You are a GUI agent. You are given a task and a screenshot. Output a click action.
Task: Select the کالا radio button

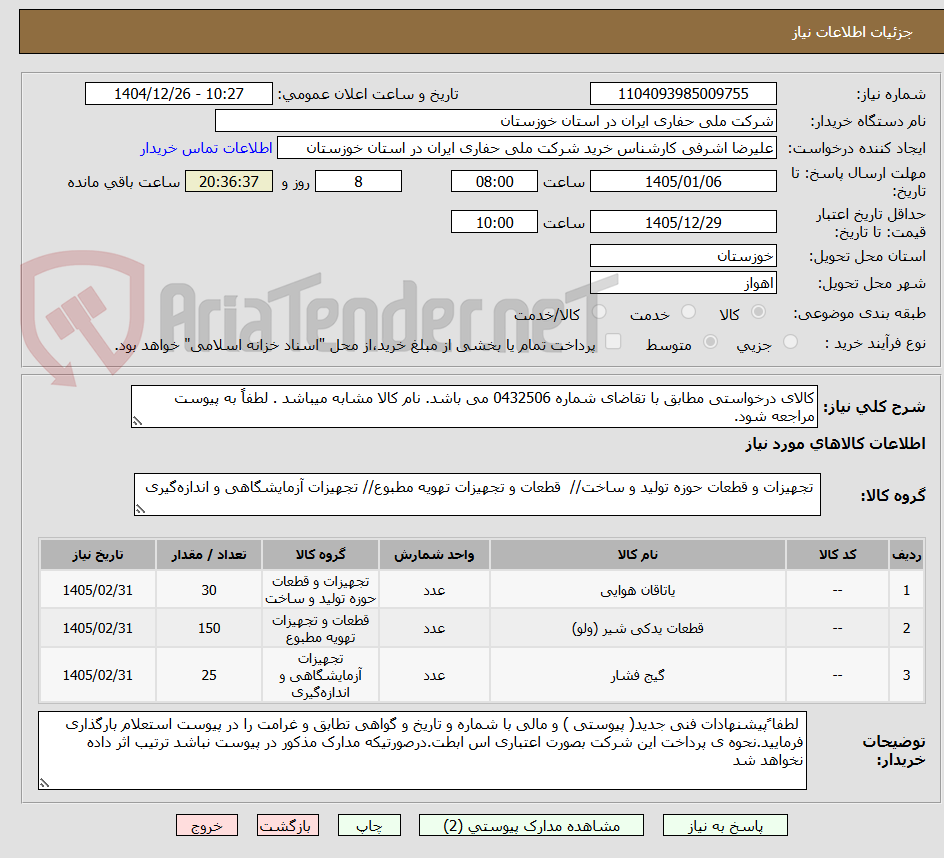[759, 312]
